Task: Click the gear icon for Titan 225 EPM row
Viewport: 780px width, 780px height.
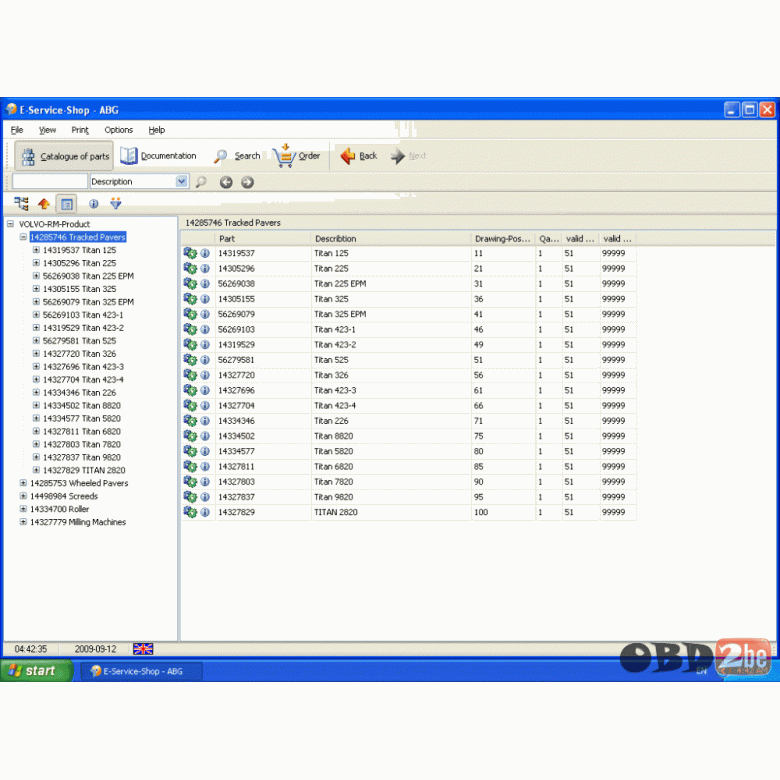Action: click(x=190, y=284)
